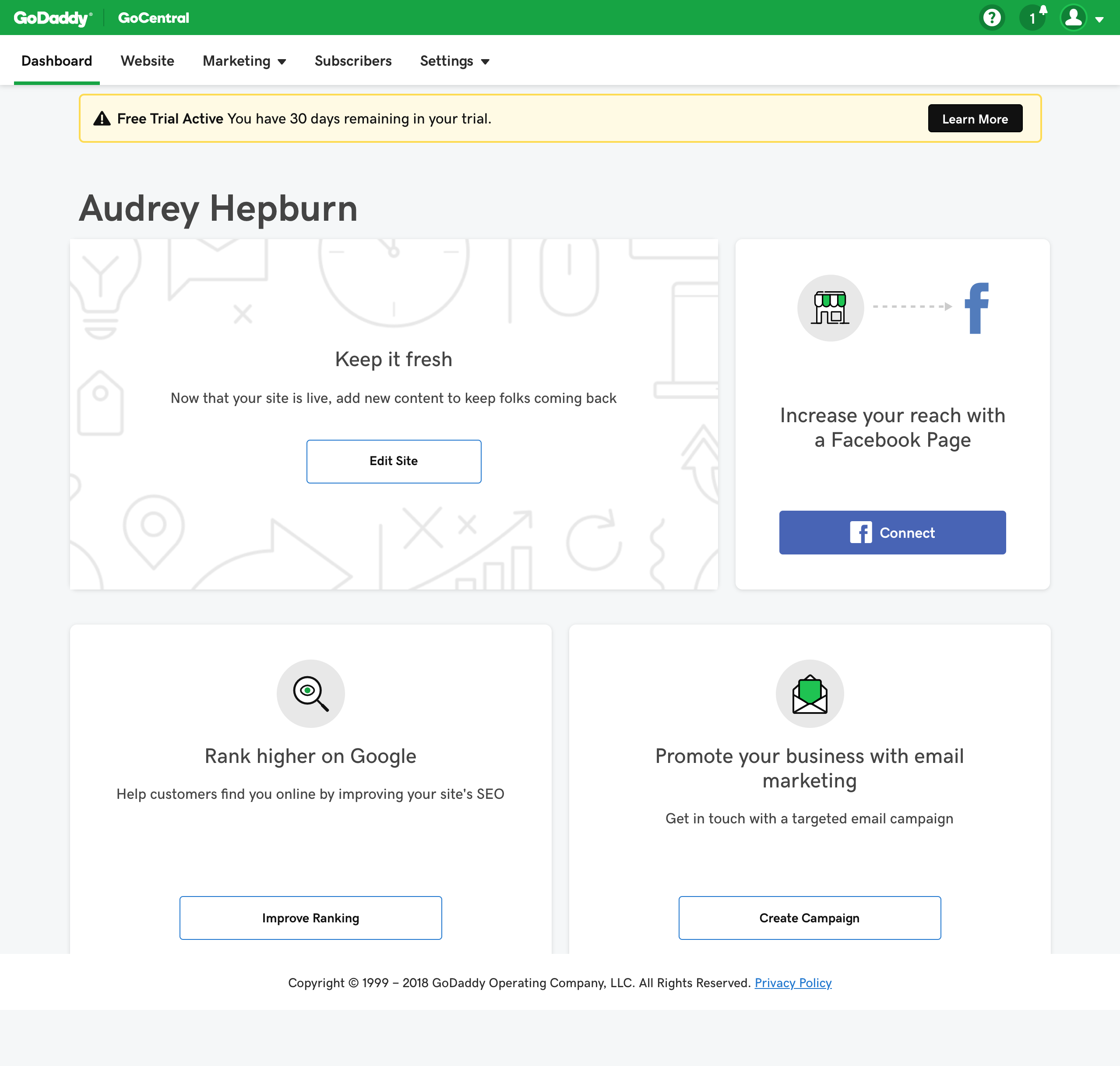Click Learn More in trial banner
Screen dimensions: 1120x1066
pos(975,119)
